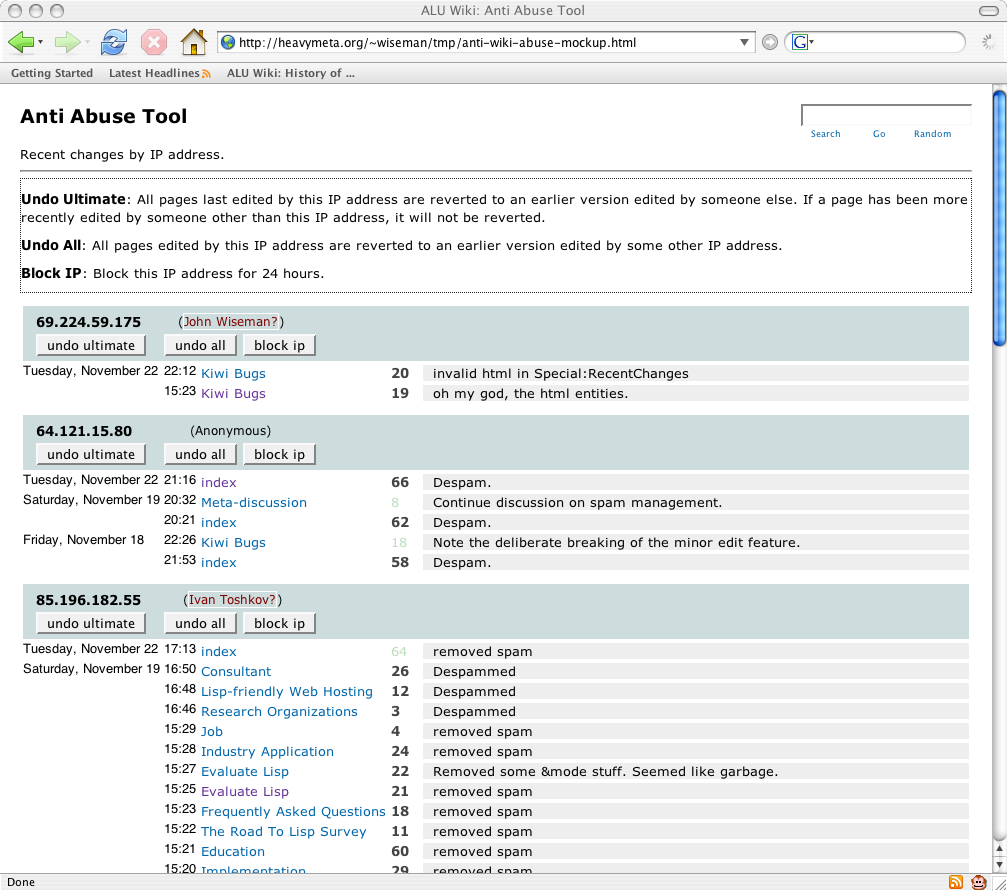Image resolution: width=1007 pixels, height=891 pixels.
Task: Click the IP address 64.121.15.80
Action: (83, 432)
